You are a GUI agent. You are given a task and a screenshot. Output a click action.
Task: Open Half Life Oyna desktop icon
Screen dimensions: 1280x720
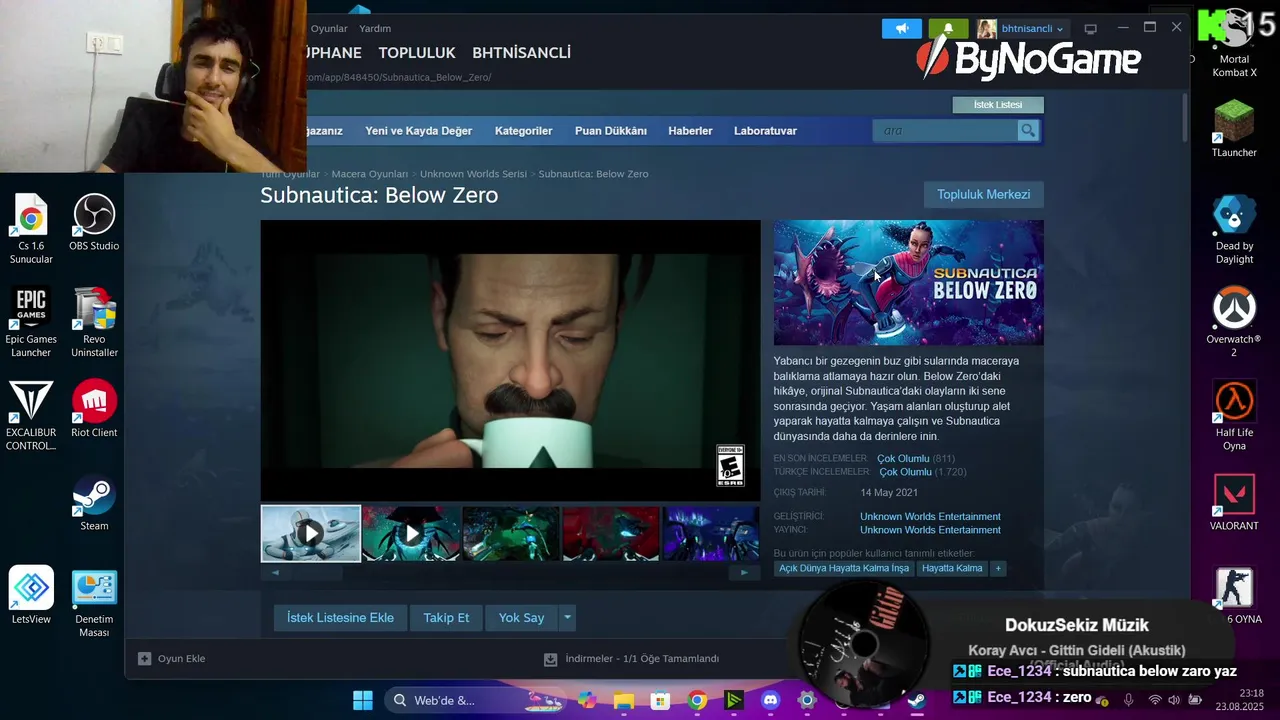click(1234, 416)
